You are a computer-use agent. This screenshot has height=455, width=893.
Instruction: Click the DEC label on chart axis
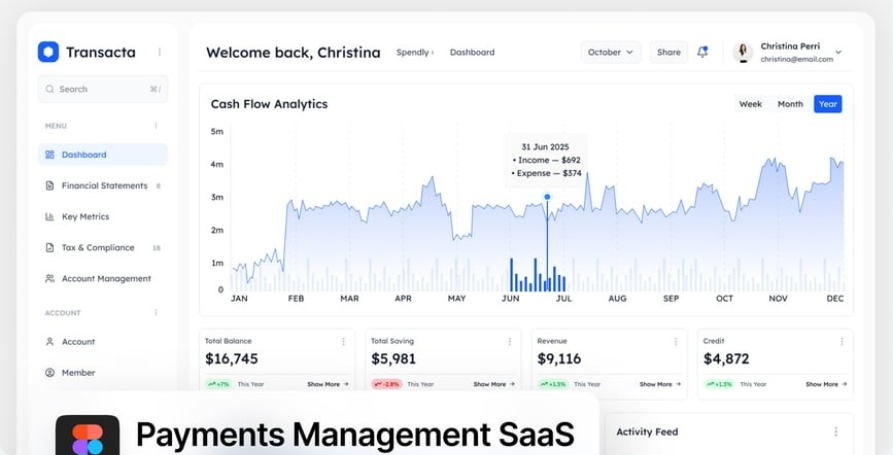pos(835,298)
